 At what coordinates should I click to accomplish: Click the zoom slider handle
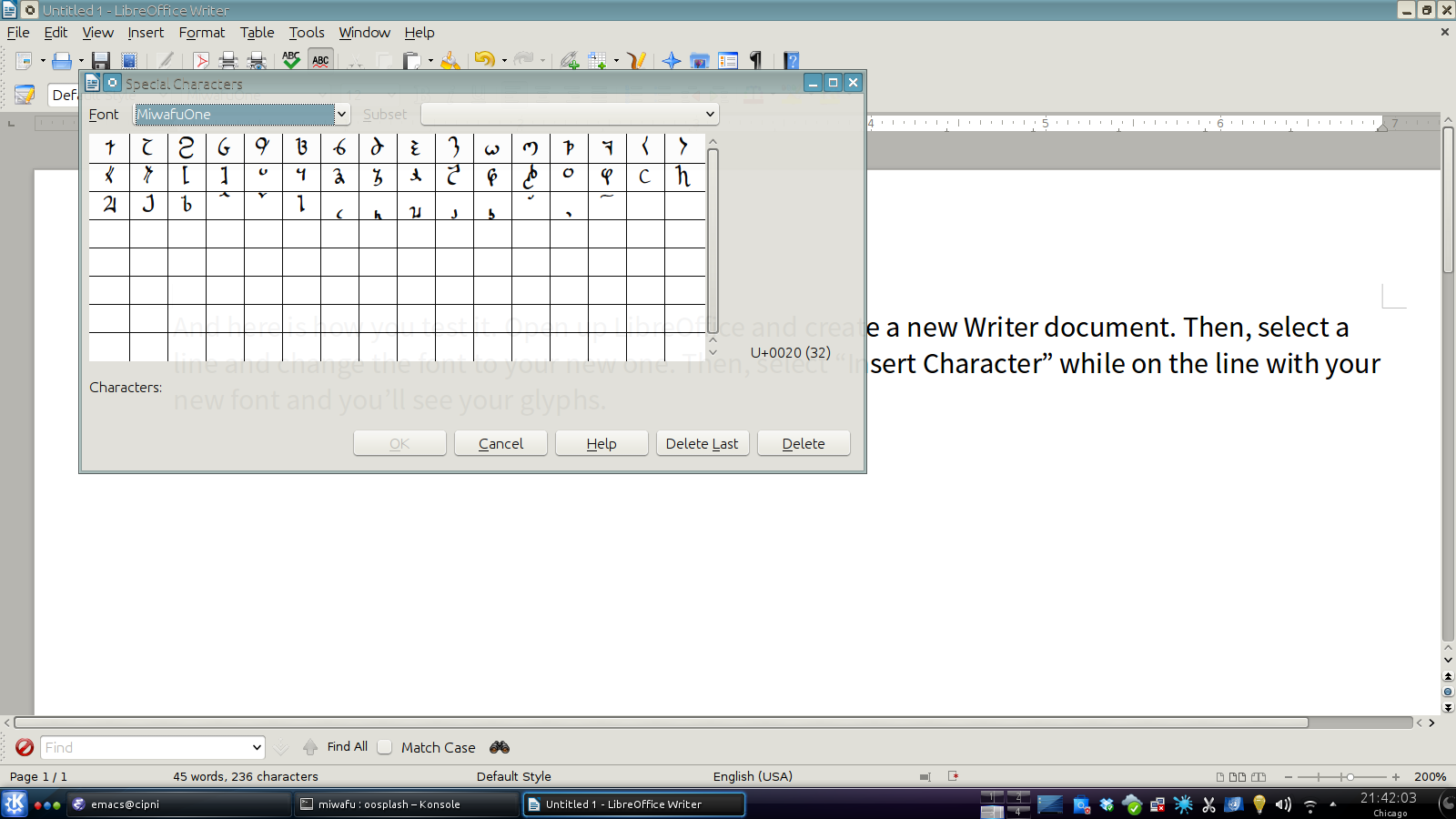1350,777
